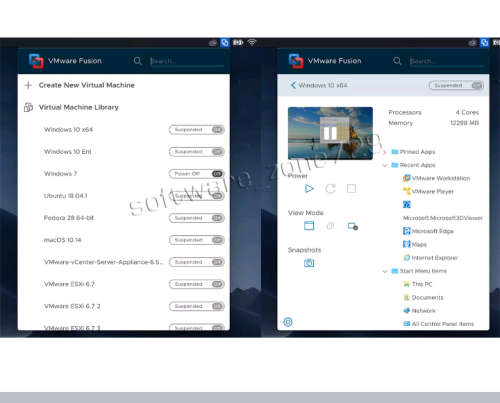
Task: Select Ubuntu 18.04.1 virtual machine
Action: pyautogui.click(x=65, y=196)
